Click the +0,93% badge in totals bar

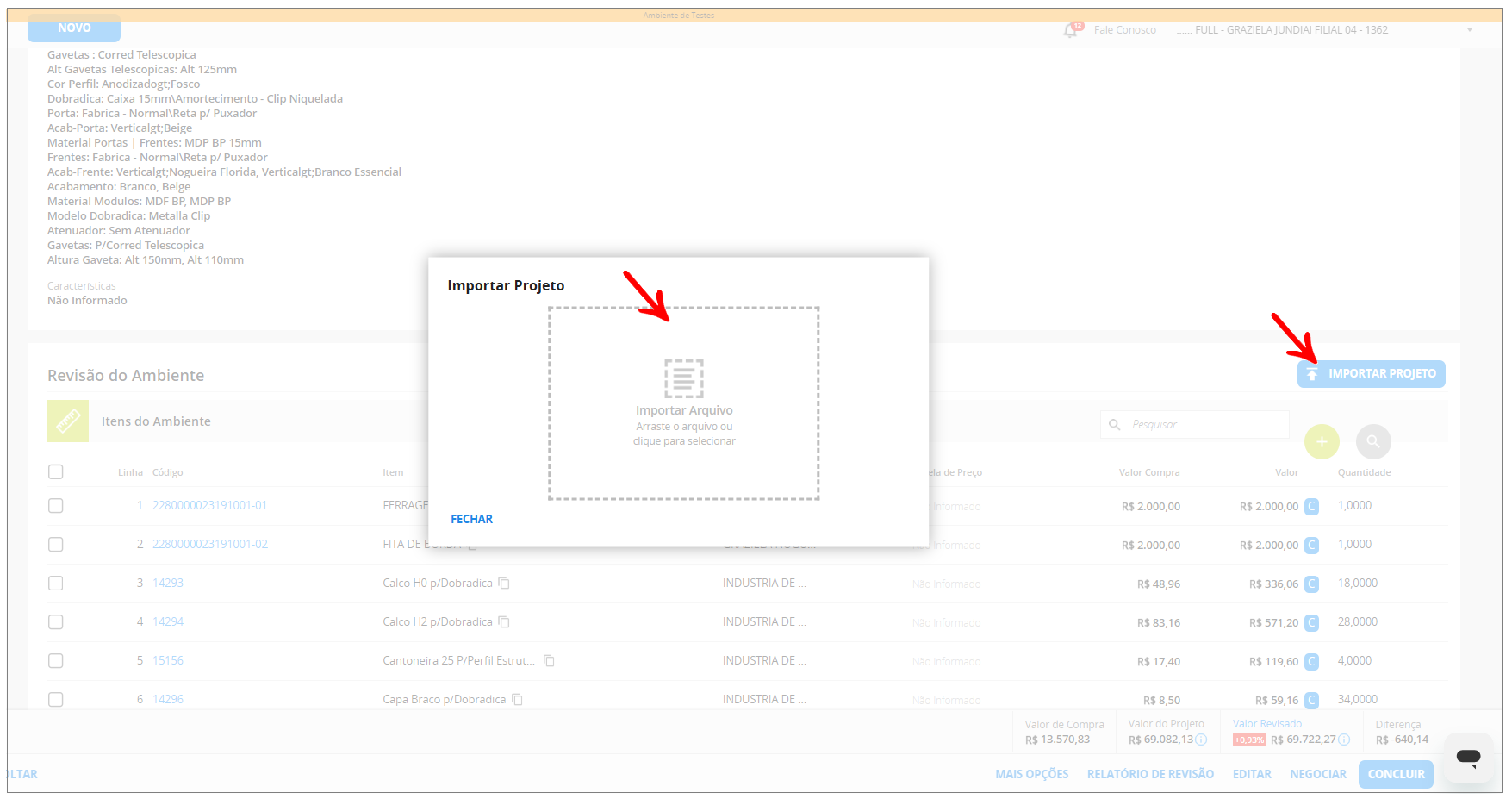tap(1249, 740)
